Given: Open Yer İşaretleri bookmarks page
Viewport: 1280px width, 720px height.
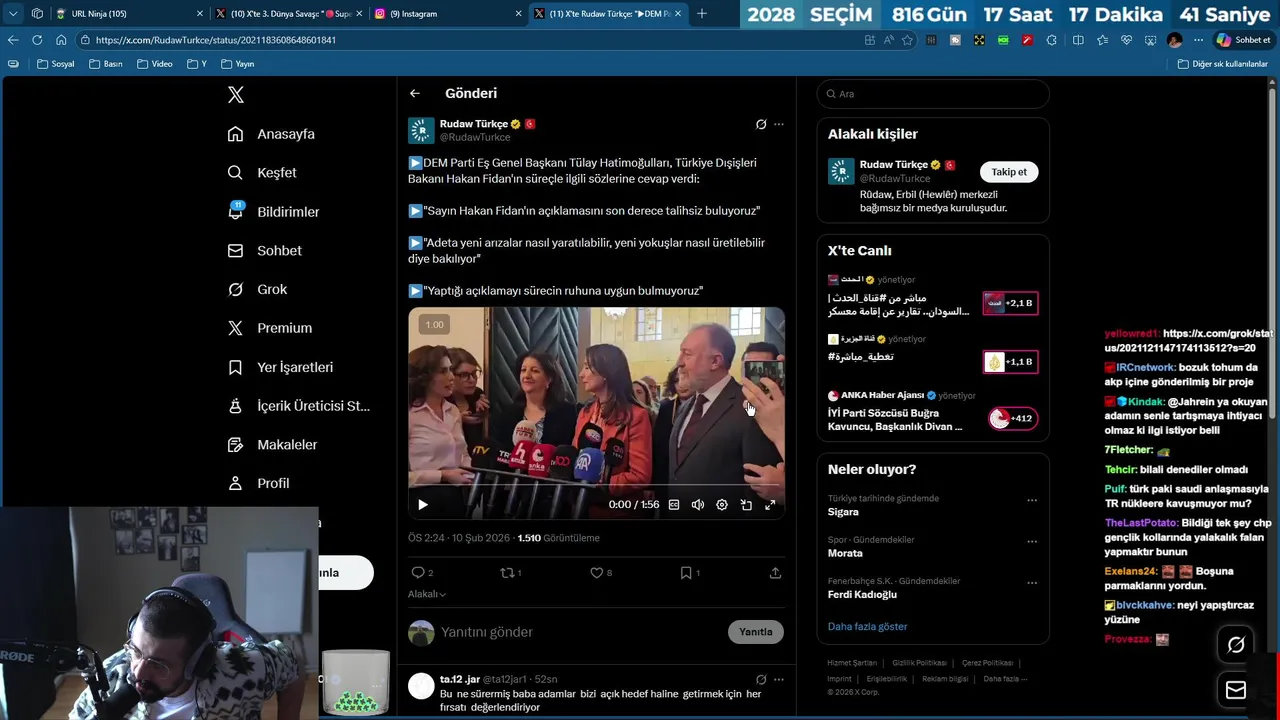Looking at the screenshot, I should [x=280, y=367].
